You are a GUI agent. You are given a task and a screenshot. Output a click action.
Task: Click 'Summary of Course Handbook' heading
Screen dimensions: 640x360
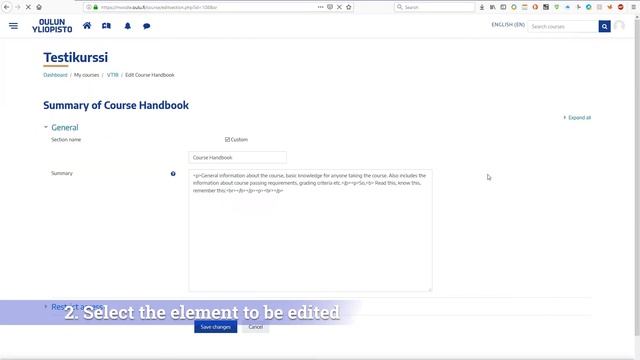click(116, 105)
